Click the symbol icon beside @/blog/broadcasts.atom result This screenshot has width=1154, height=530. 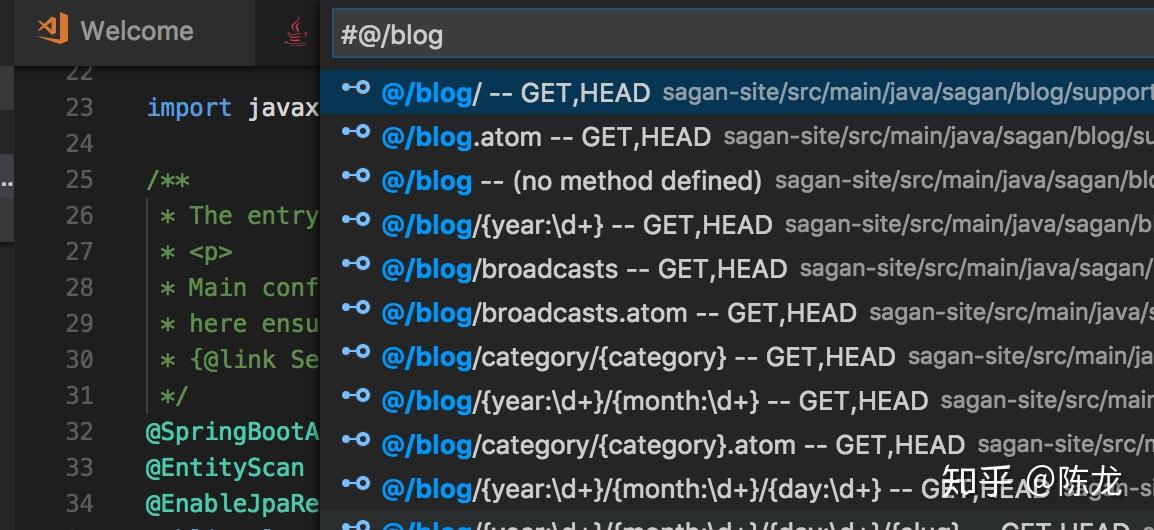pyautogui.click(x=356, y=308)
